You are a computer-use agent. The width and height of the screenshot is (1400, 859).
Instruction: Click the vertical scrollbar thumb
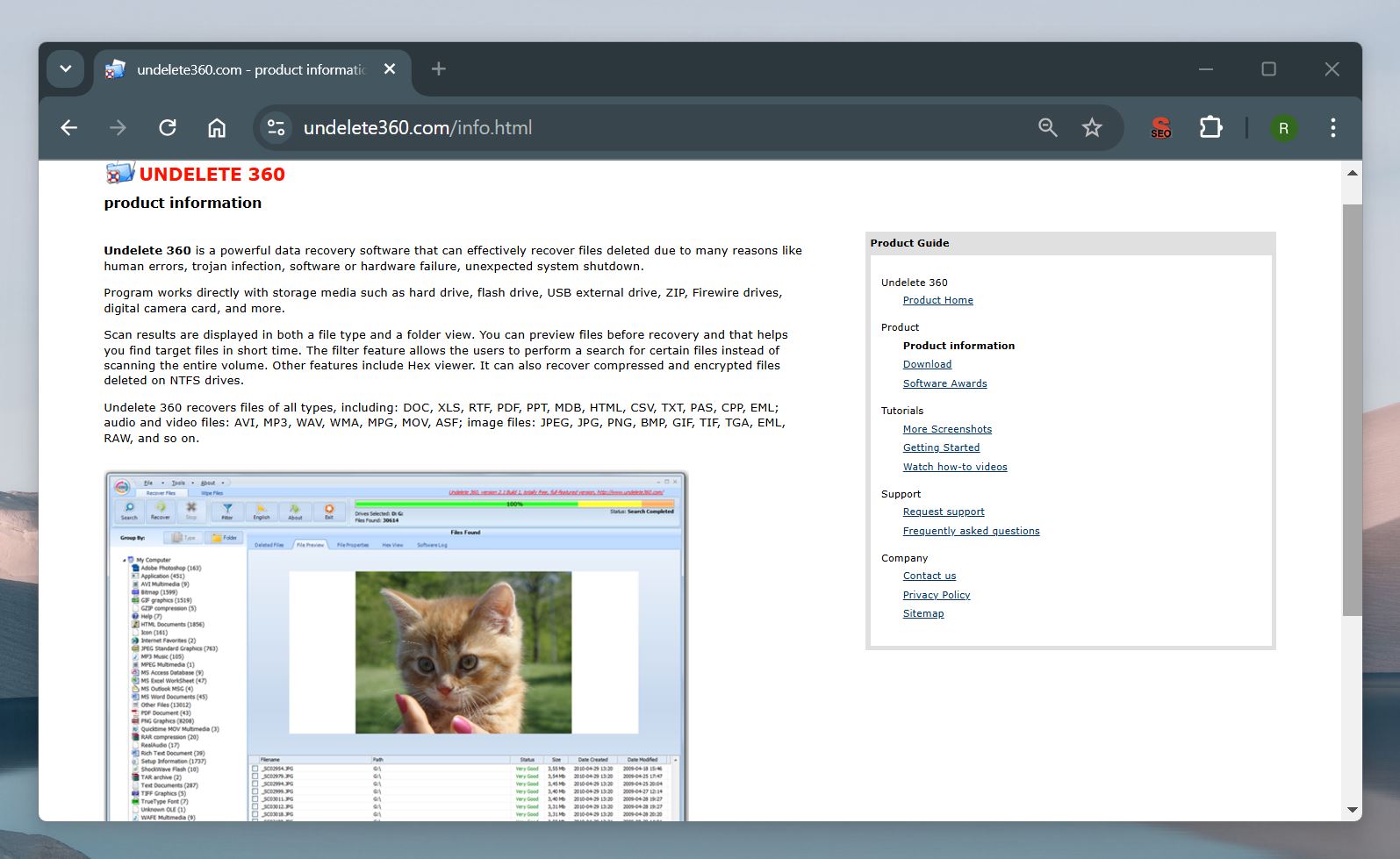click(1352, 410)
